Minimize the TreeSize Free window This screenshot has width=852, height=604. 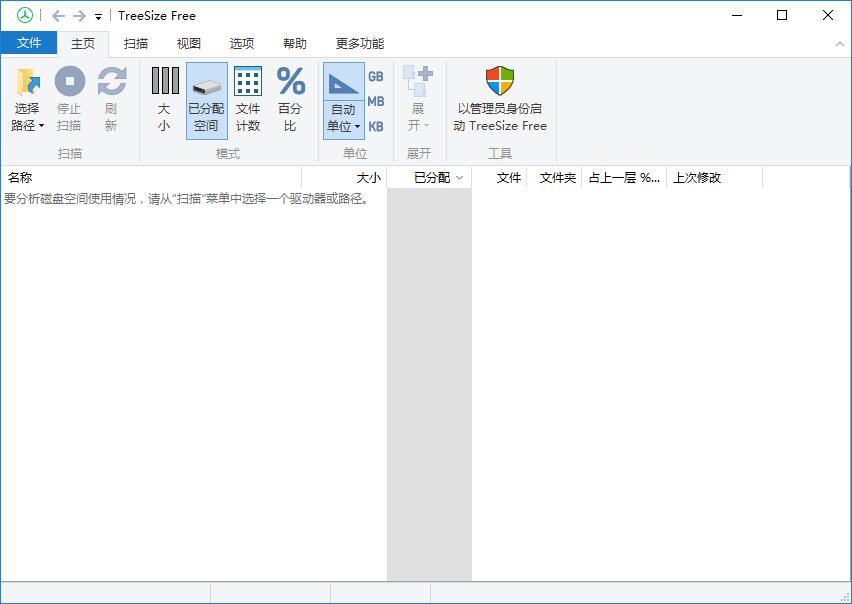(737, 15)
